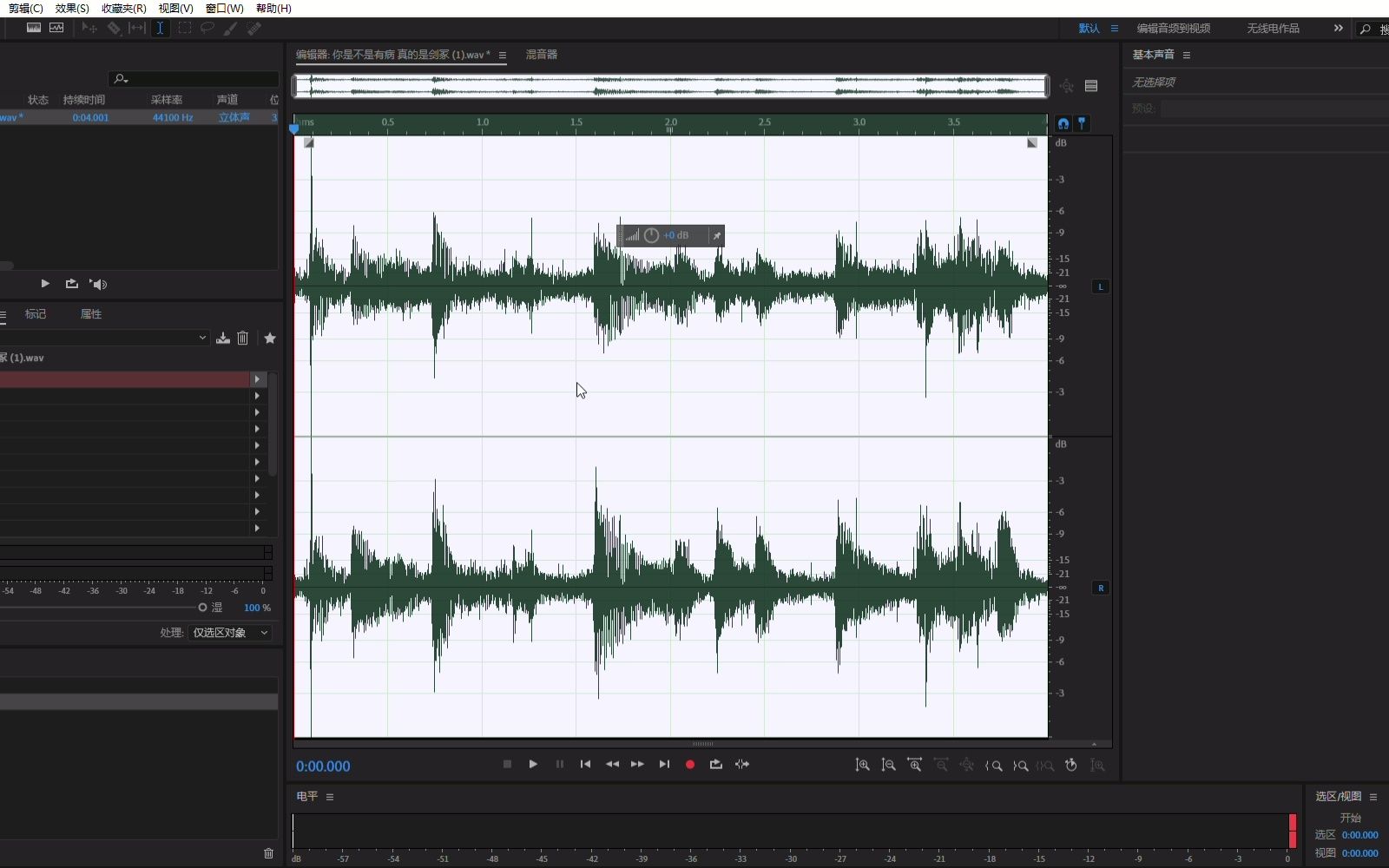1389x868 pixels.
Task: Open the 收藏夹(R) menu
Action: pos(124,8)
